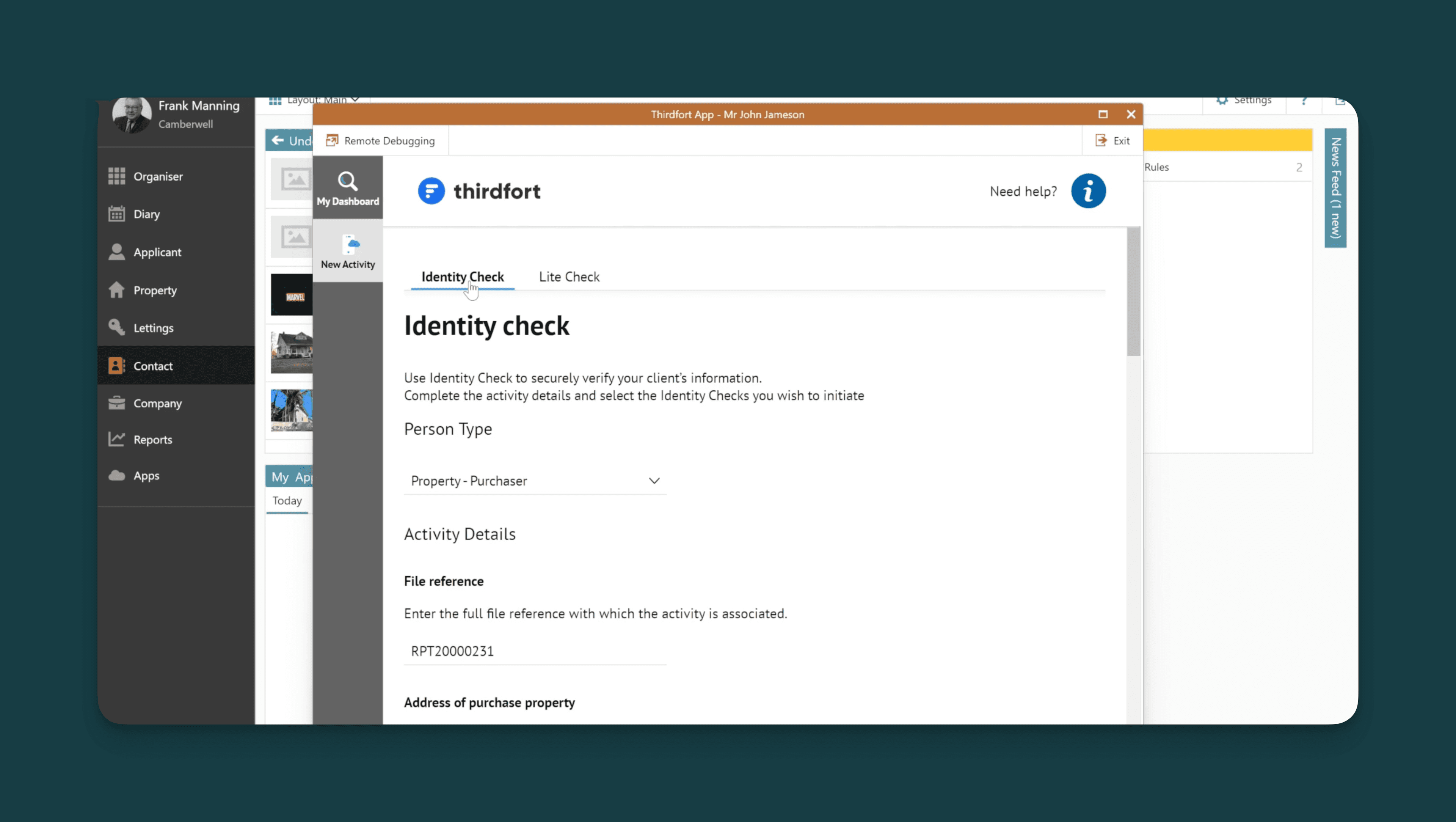This screenshot has width=1456, height=822.
Task: Start a New Activity in Thirdfort
Action: pyautogui.click(x=348, y=251)
